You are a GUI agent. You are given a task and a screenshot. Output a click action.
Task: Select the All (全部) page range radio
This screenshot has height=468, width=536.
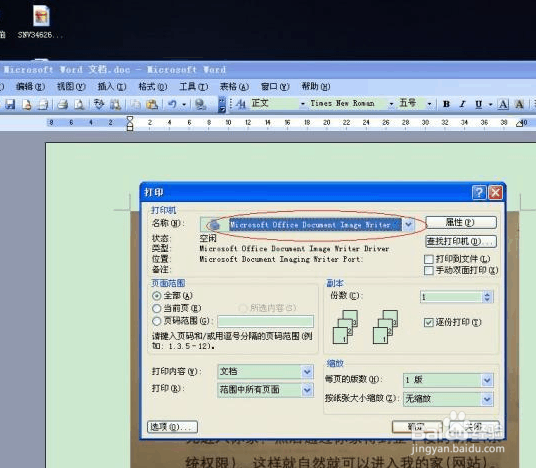[157, 296]
